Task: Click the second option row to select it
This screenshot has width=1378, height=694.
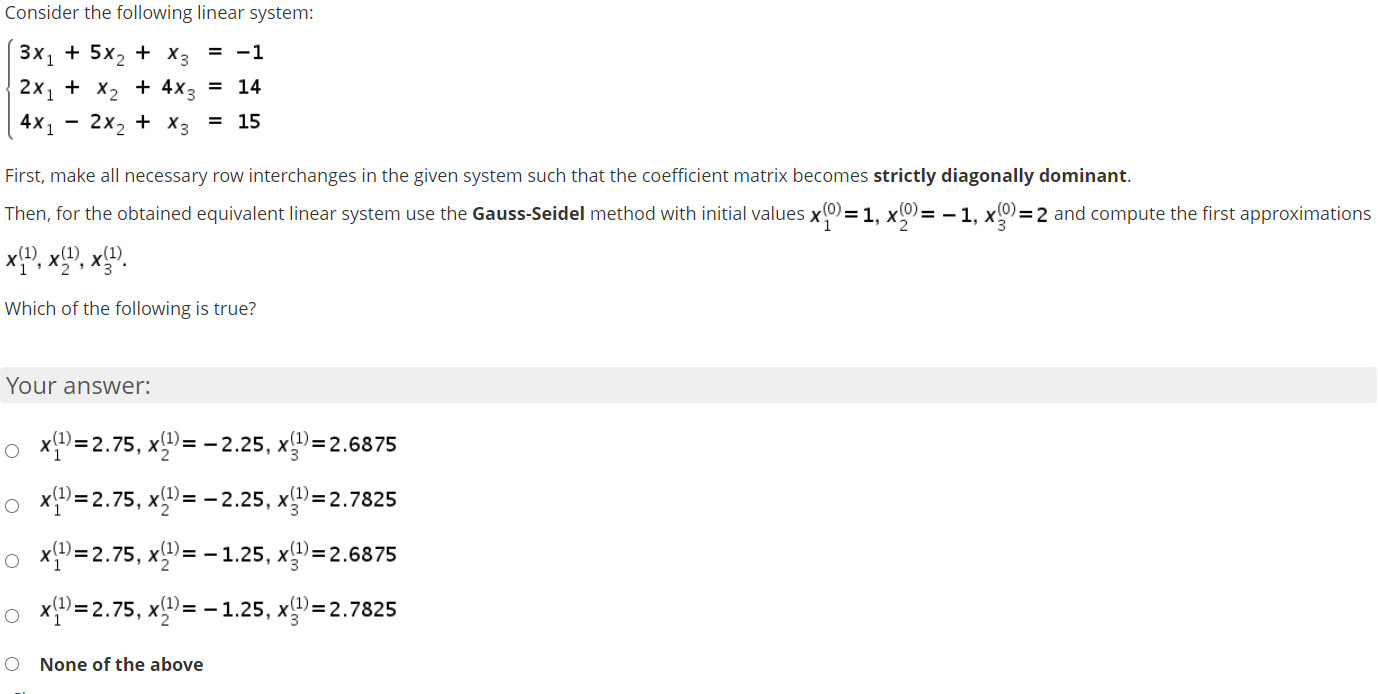Action: [216, 500]
